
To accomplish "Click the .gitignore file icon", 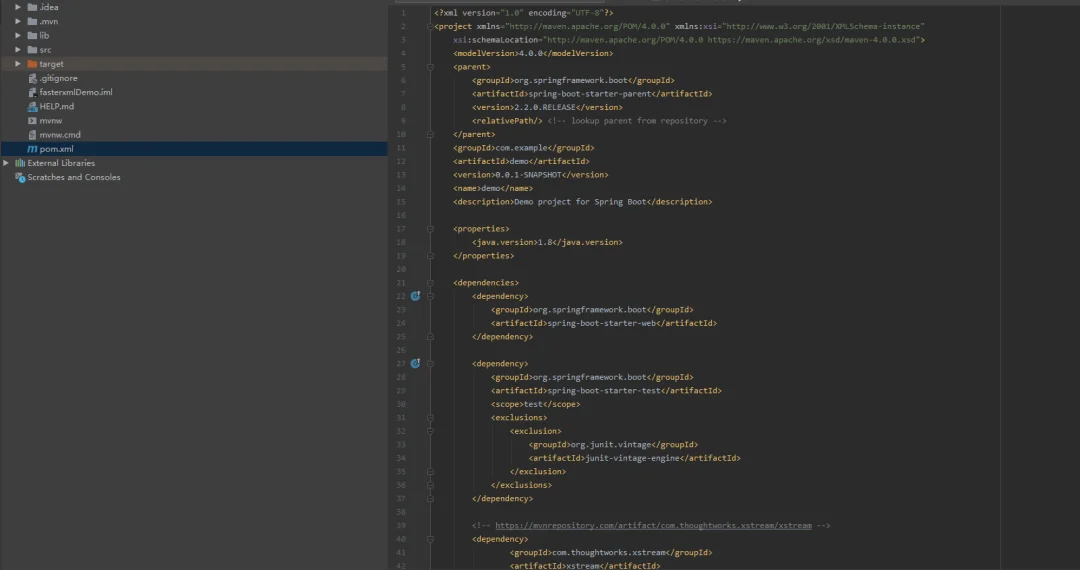I will click(x=32, y=78).
